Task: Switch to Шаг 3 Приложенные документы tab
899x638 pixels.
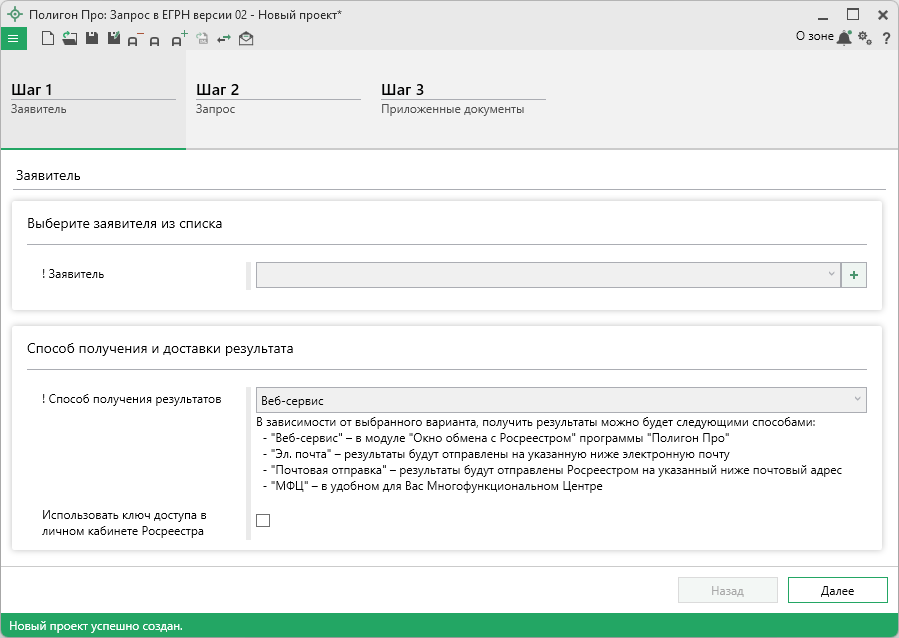Action: [462, 99]
